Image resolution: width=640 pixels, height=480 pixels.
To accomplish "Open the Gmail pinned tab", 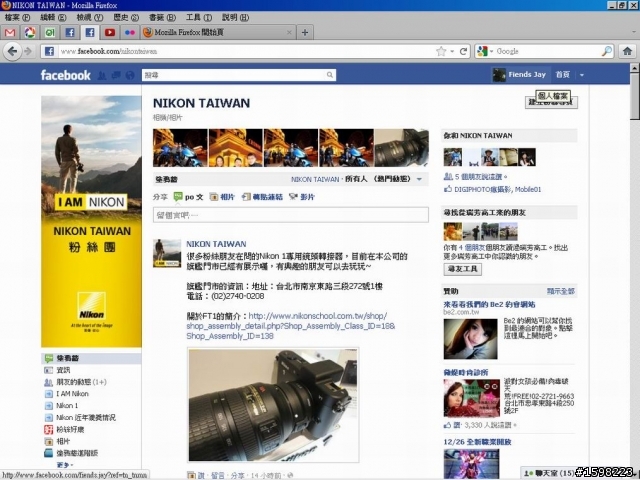I will point(10,32).
